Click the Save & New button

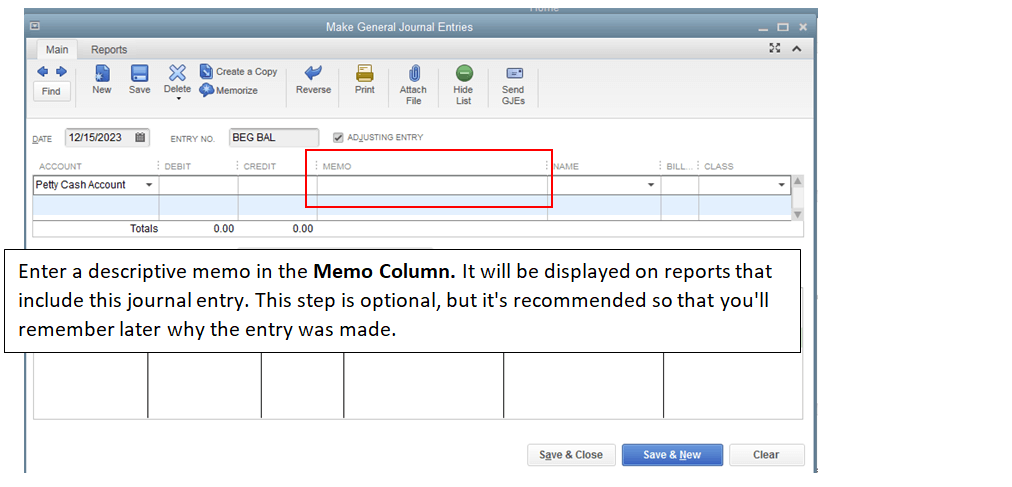coord(672,455)
